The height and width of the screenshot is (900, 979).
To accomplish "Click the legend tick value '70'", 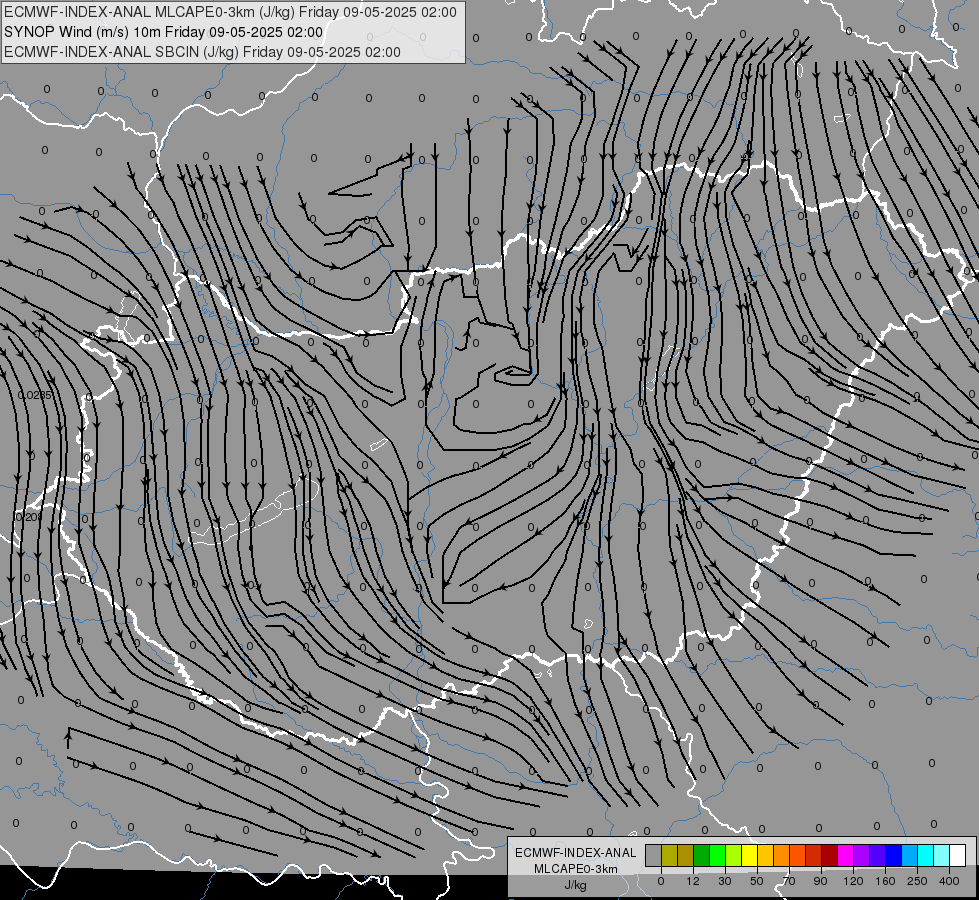I will coord(789,881).
